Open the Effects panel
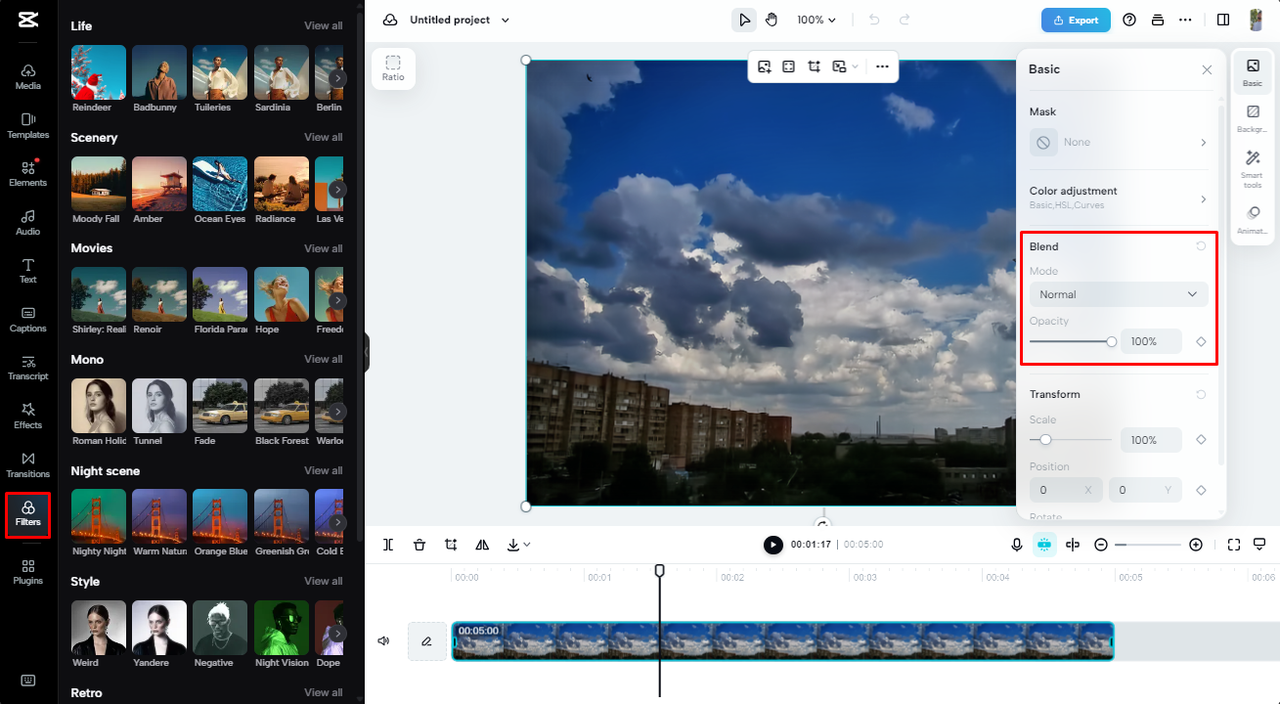Viewport: 1280px width, 704px height. click(28, 417)
